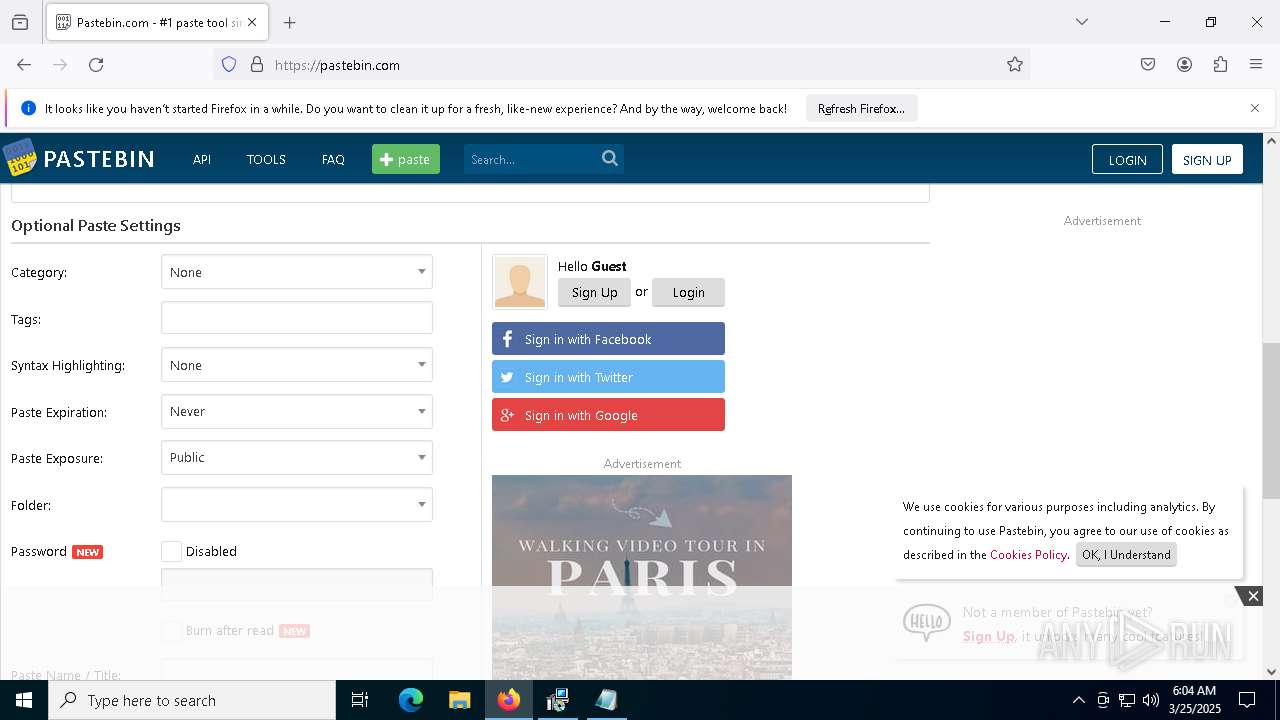Click the Paris walking tour advertisement
This screenshot has width=1280, height=720.
pos(642,577)
